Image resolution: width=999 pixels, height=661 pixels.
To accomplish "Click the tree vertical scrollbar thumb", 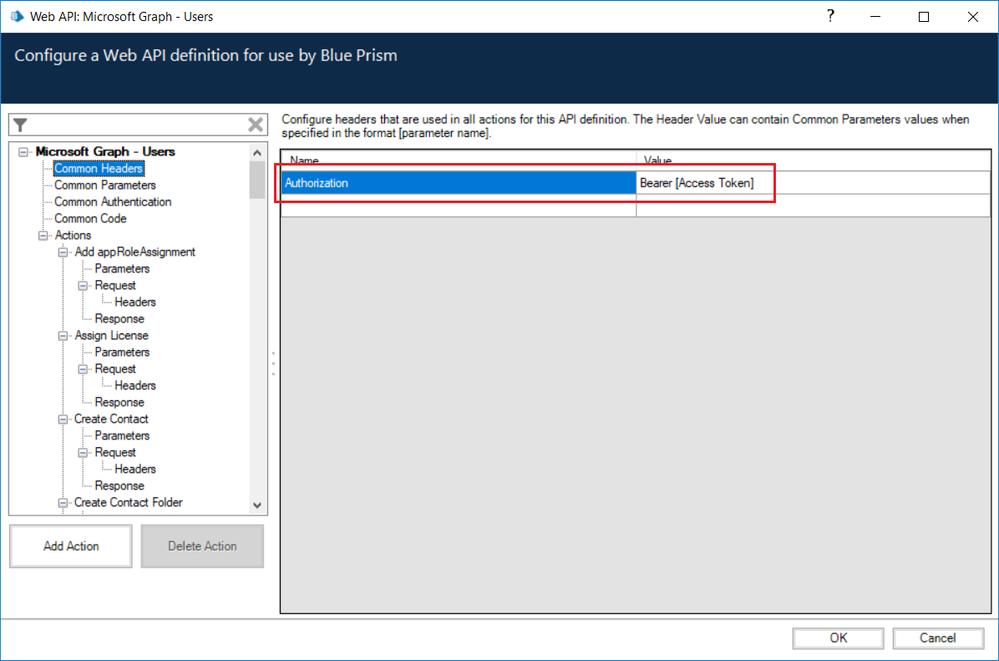I will click(257, 180).
